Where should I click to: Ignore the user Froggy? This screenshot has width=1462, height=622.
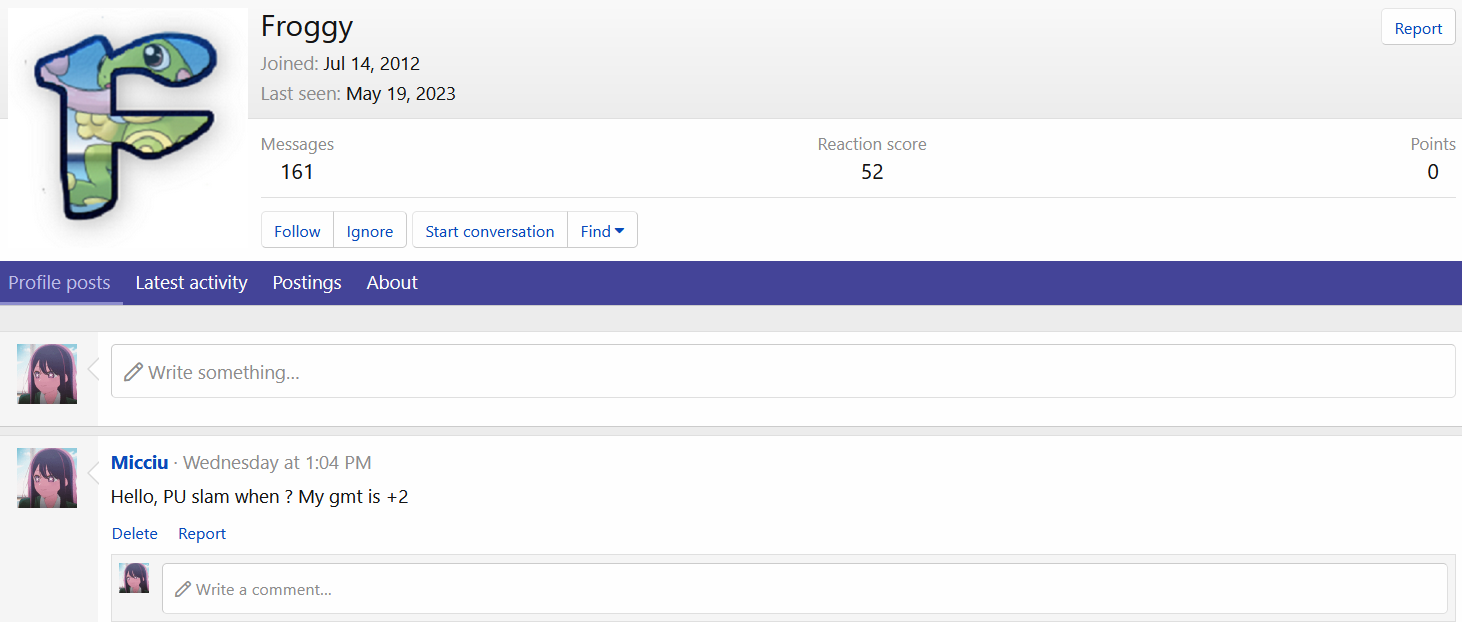pyautogui.click(x=370, y=231)
